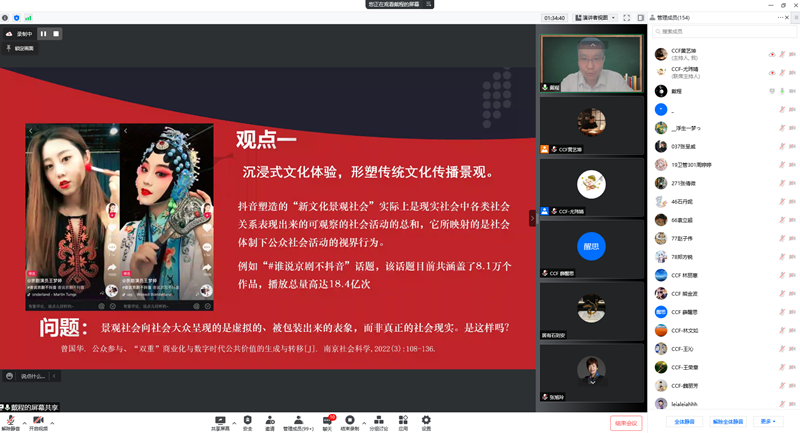
Task: Stop recording via 结束录制 icon
Action: pos(349,422)
